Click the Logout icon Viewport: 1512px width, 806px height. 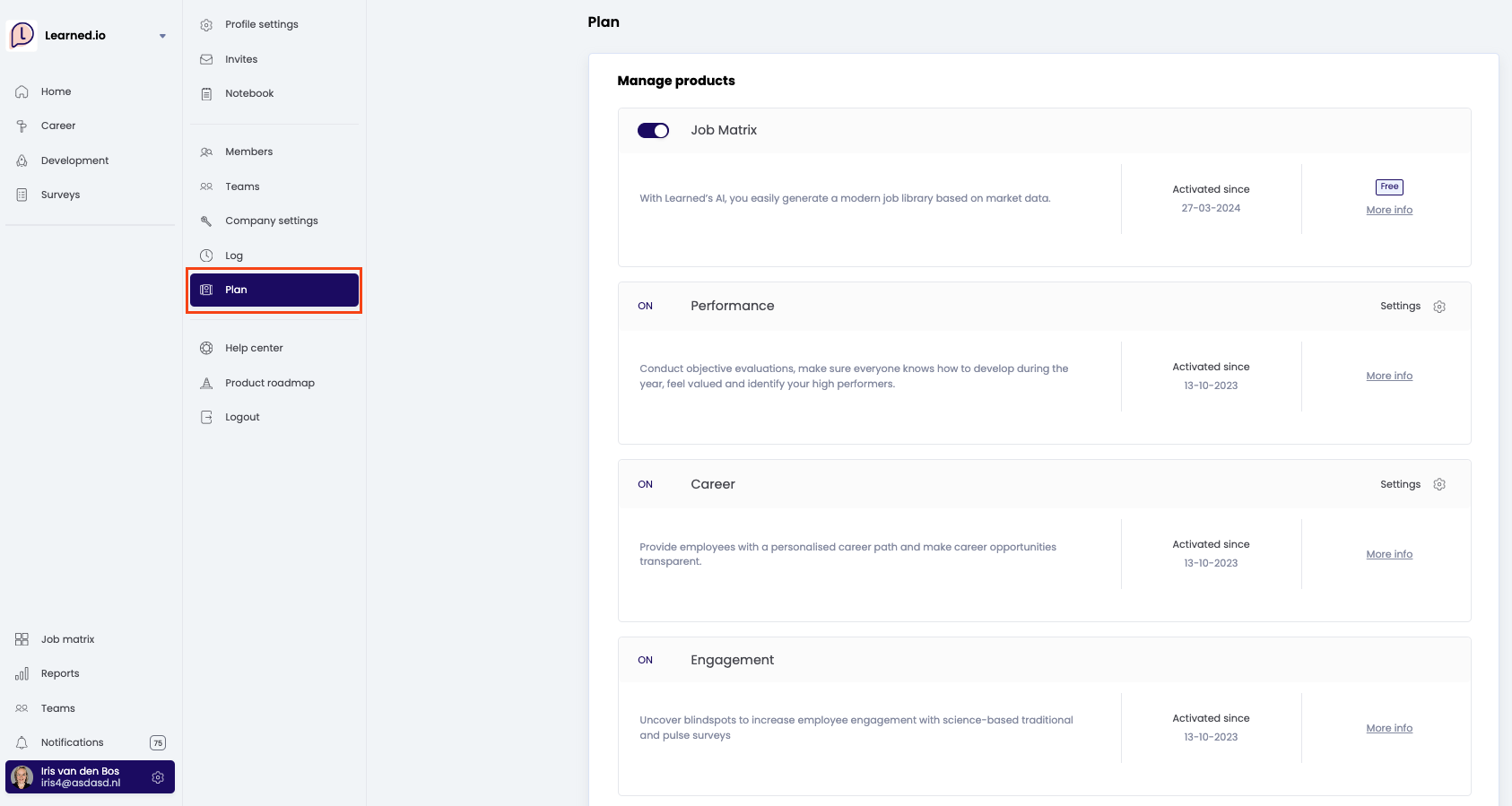[x=206, y=417]
